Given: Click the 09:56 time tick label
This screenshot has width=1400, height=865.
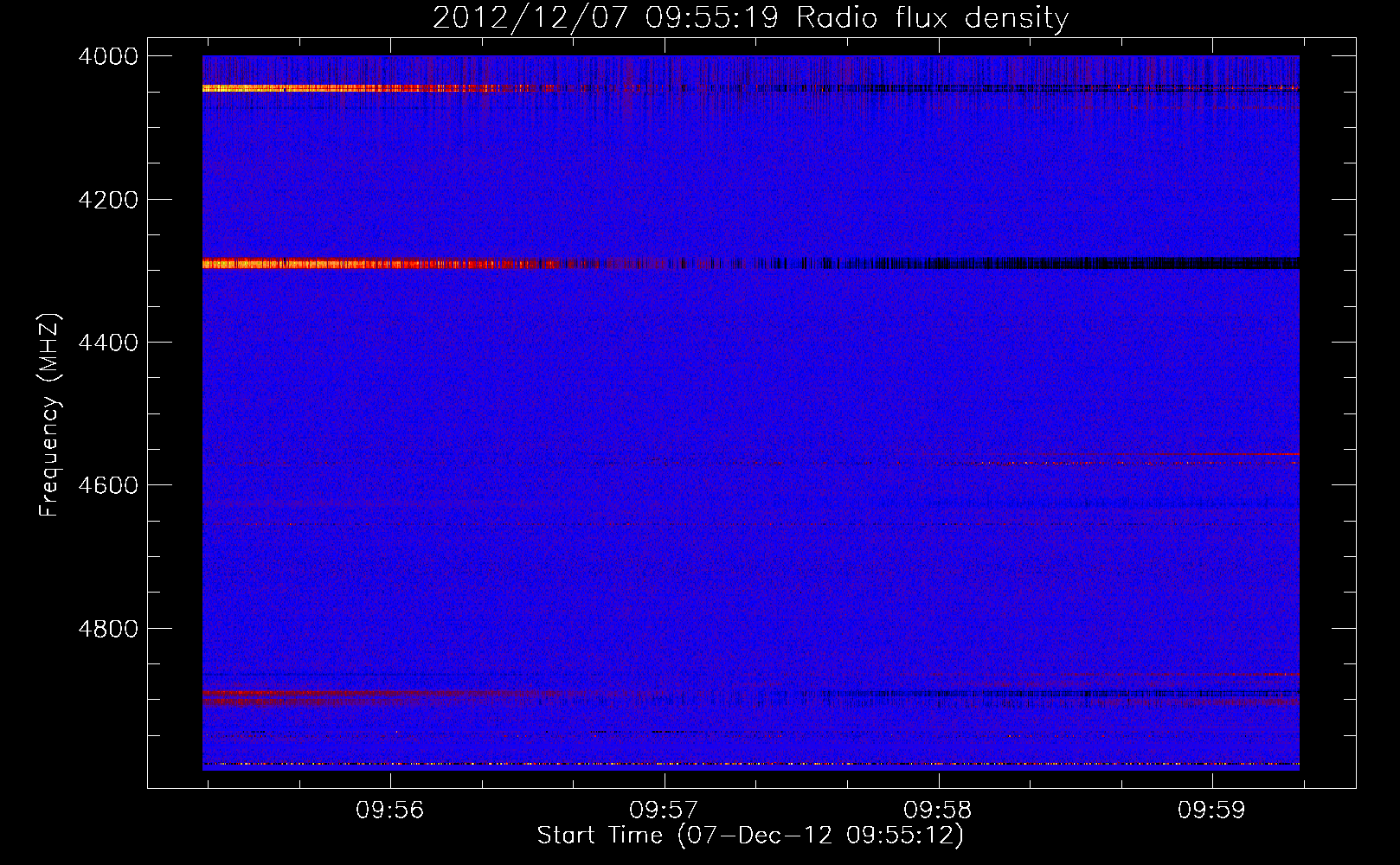Looking at the screenshot, I should click(x=390, y=811).
